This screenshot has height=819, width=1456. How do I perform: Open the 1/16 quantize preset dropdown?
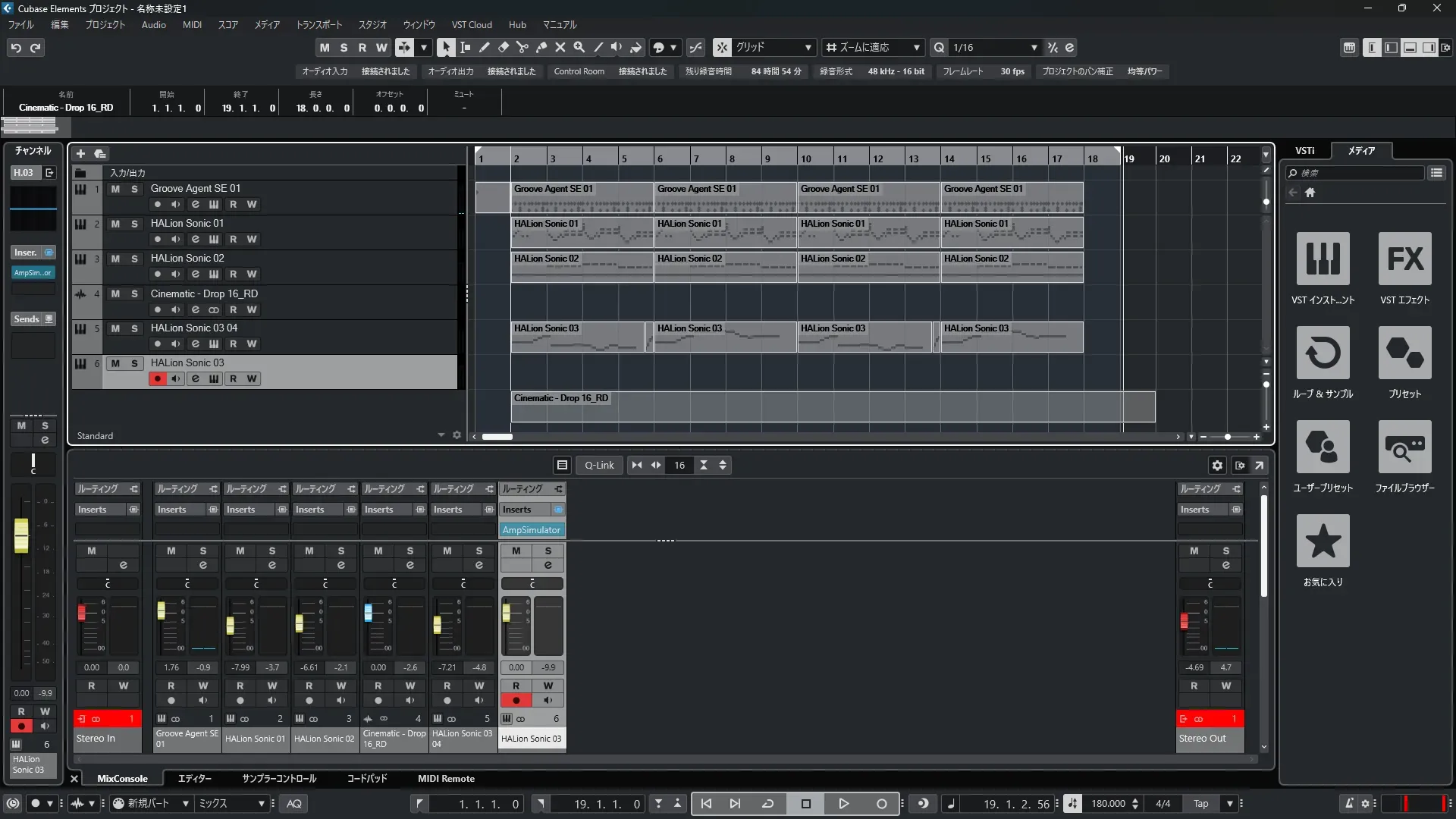click(1034, 47)
